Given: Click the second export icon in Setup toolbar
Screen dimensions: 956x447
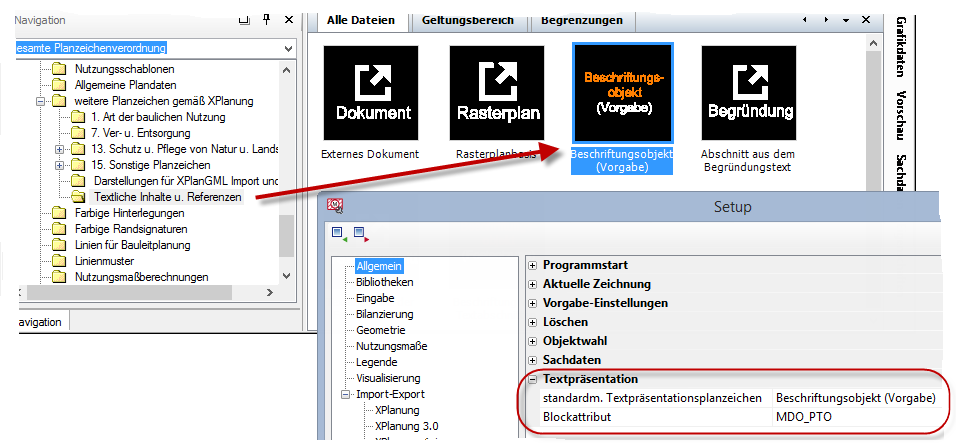Looking at the screenshot, I should pyautogui.click(x=360, y=234).
